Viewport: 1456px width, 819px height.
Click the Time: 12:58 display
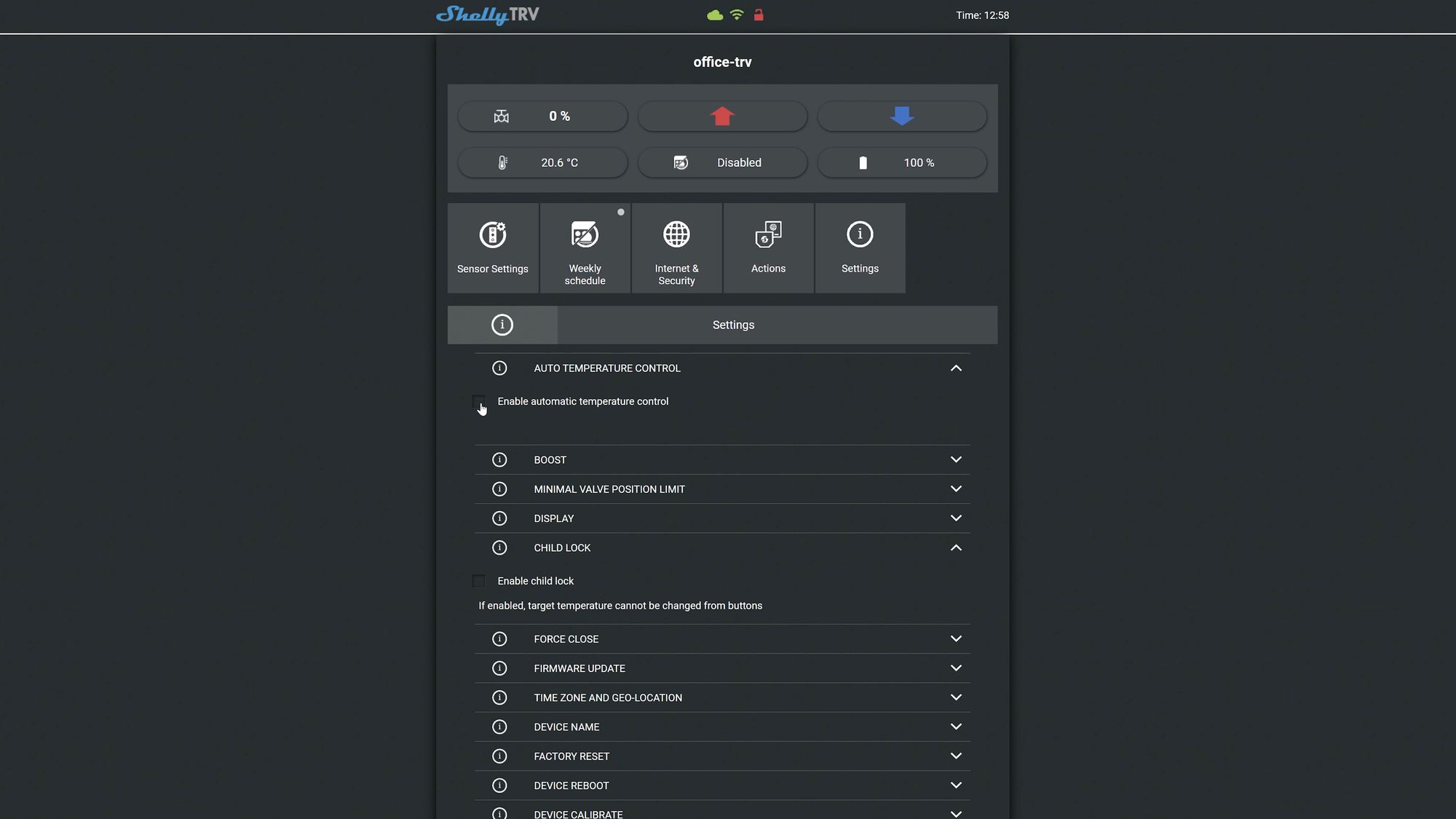click(982, 15)
